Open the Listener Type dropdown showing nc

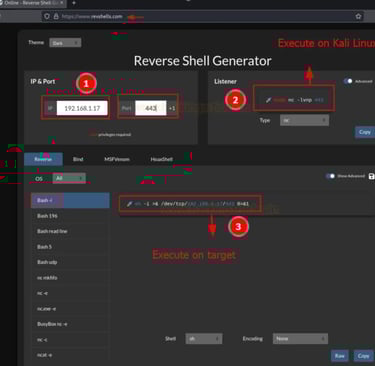304,120
